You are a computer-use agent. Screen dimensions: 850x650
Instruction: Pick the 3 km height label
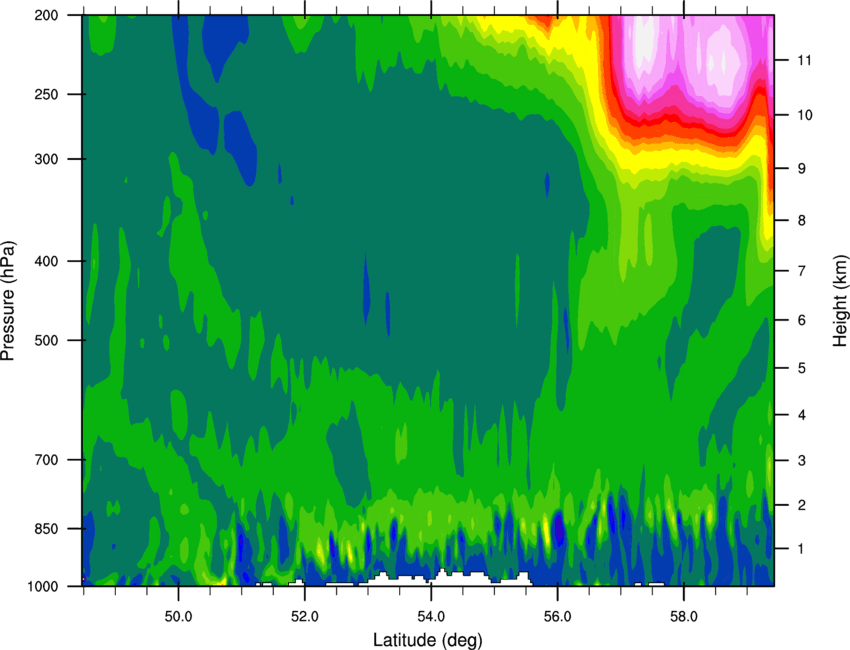[802, 461]
